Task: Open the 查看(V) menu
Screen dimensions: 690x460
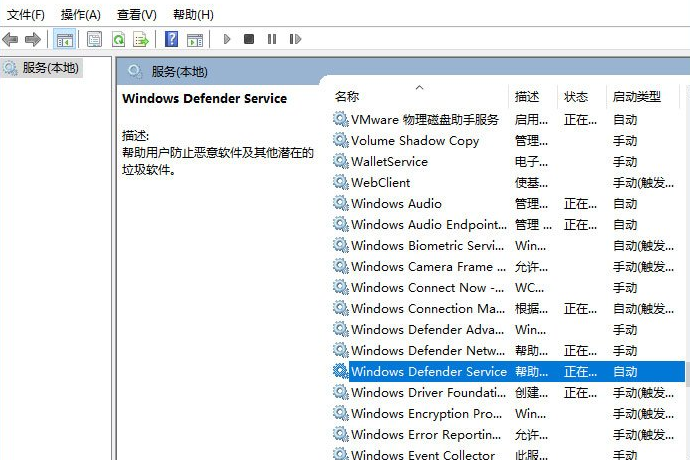Action: point(136,15)
